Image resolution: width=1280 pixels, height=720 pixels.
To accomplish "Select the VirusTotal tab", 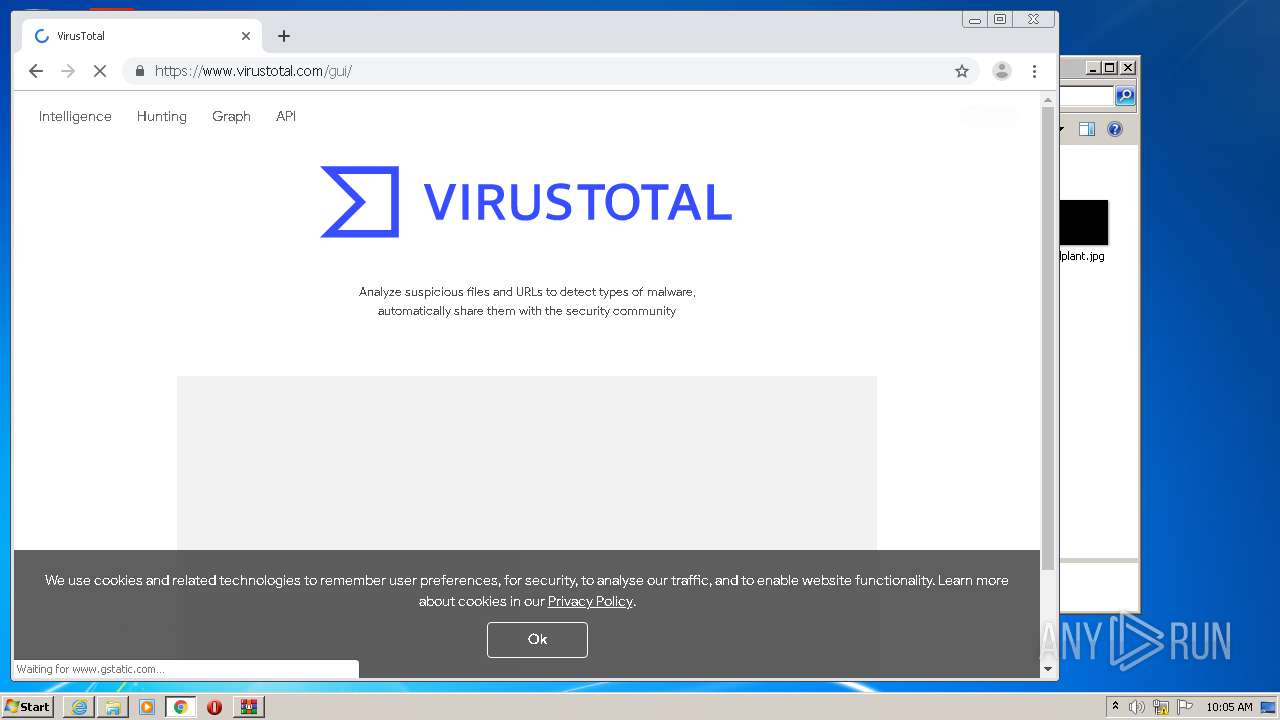I will tap(140, 36).
